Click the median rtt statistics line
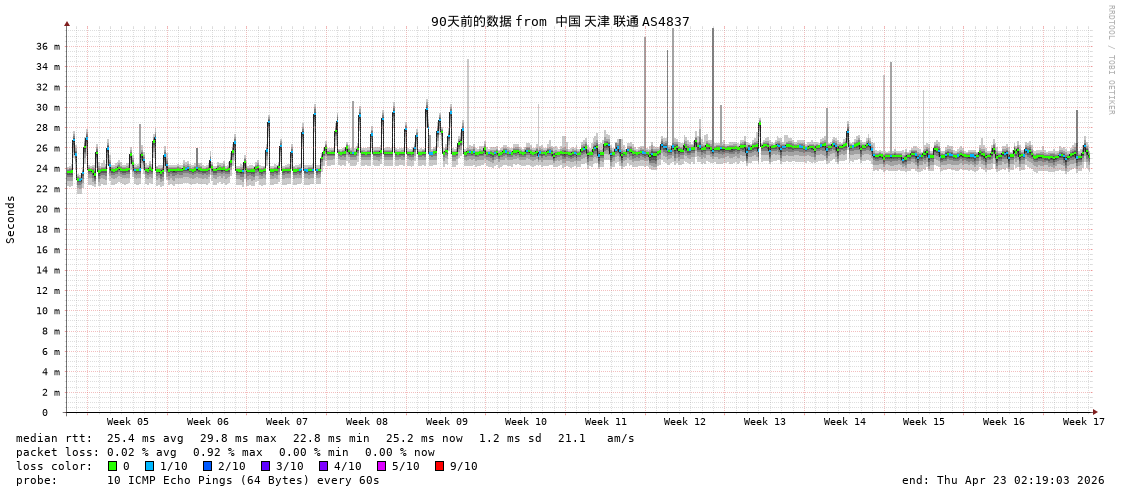Image resolution: width=1121 pixels, height=494 pixels. pyautogui.click(x=325, y=438)
